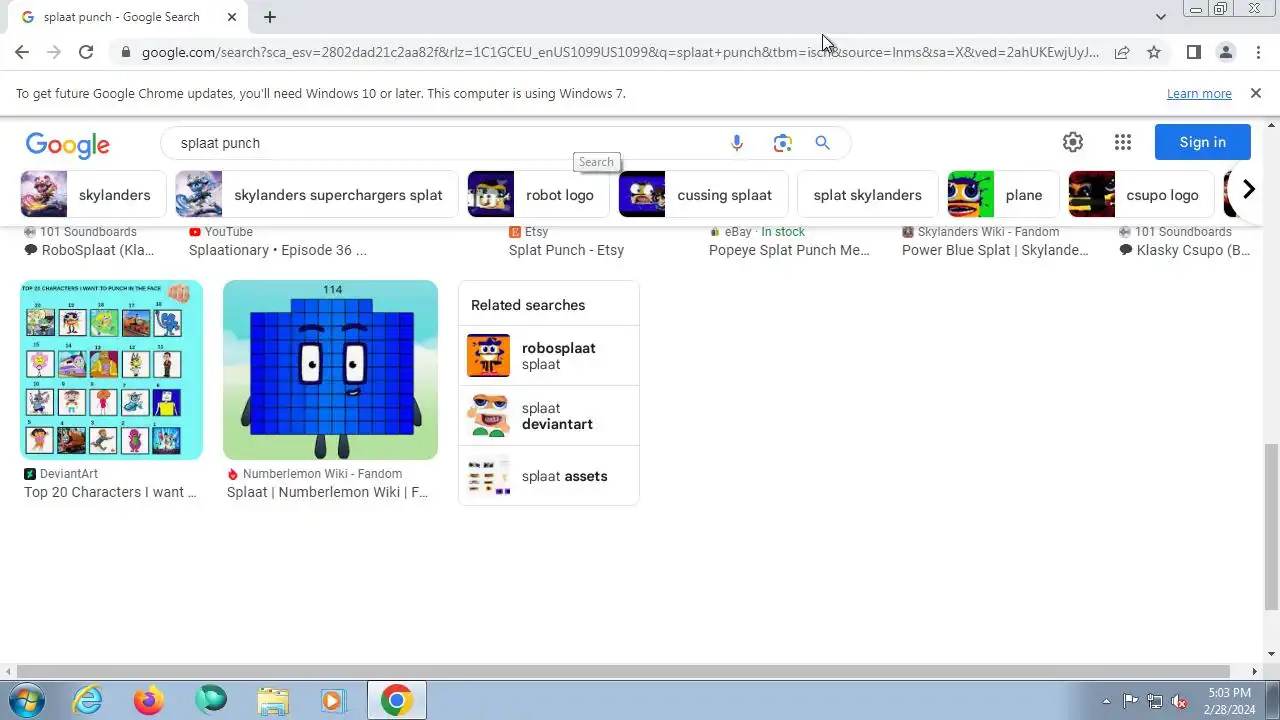Select the robot logo chip
This screenshot has width=1280, height=720.
(538, 195)
